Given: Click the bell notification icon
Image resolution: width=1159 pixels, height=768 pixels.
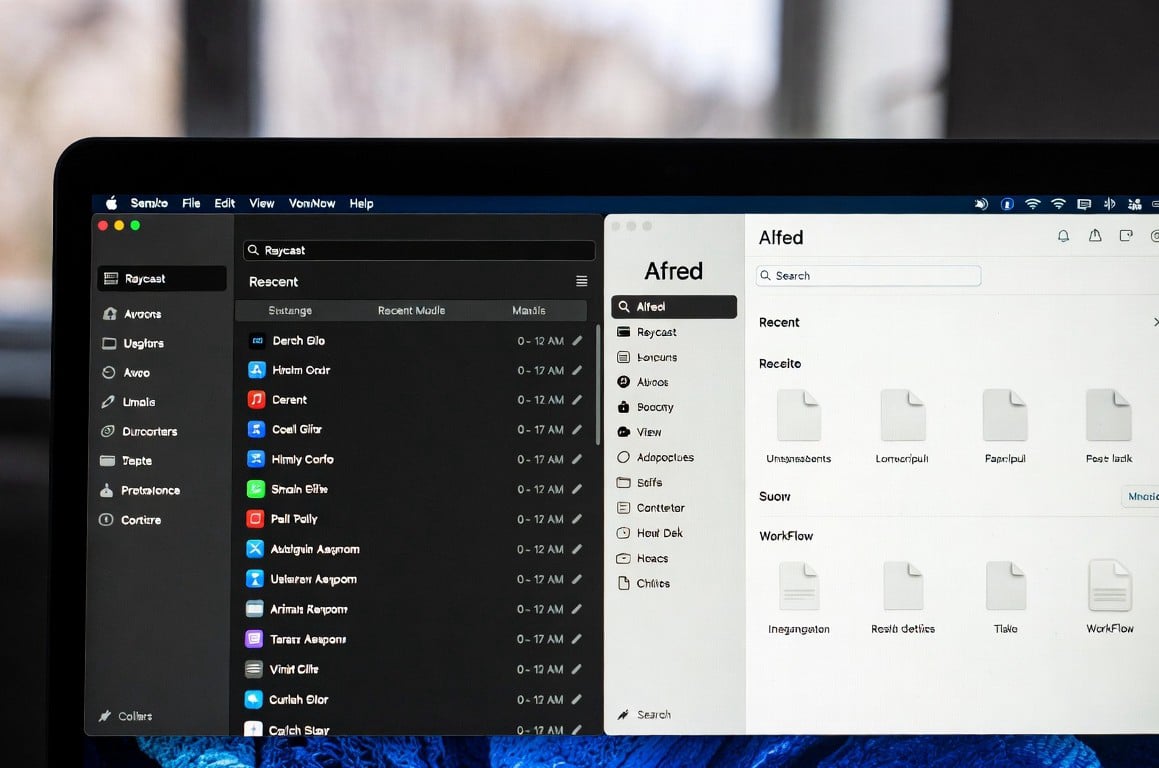Looking at the screenshot, I should coord(1063,236).
